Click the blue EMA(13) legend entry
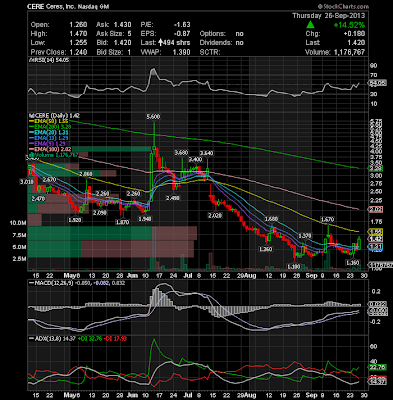The image size is (393, 400). click(x=48, y=138)
